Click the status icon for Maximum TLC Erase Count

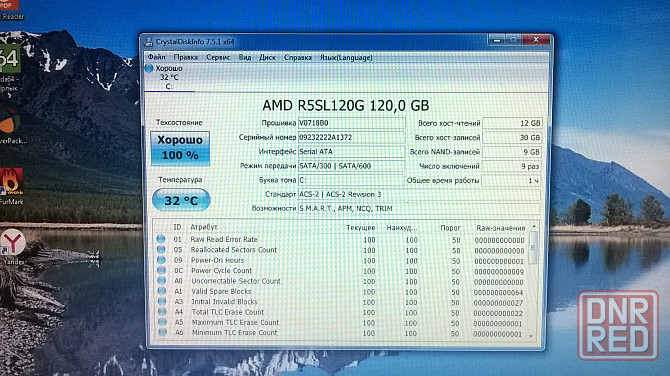[162, 322]
